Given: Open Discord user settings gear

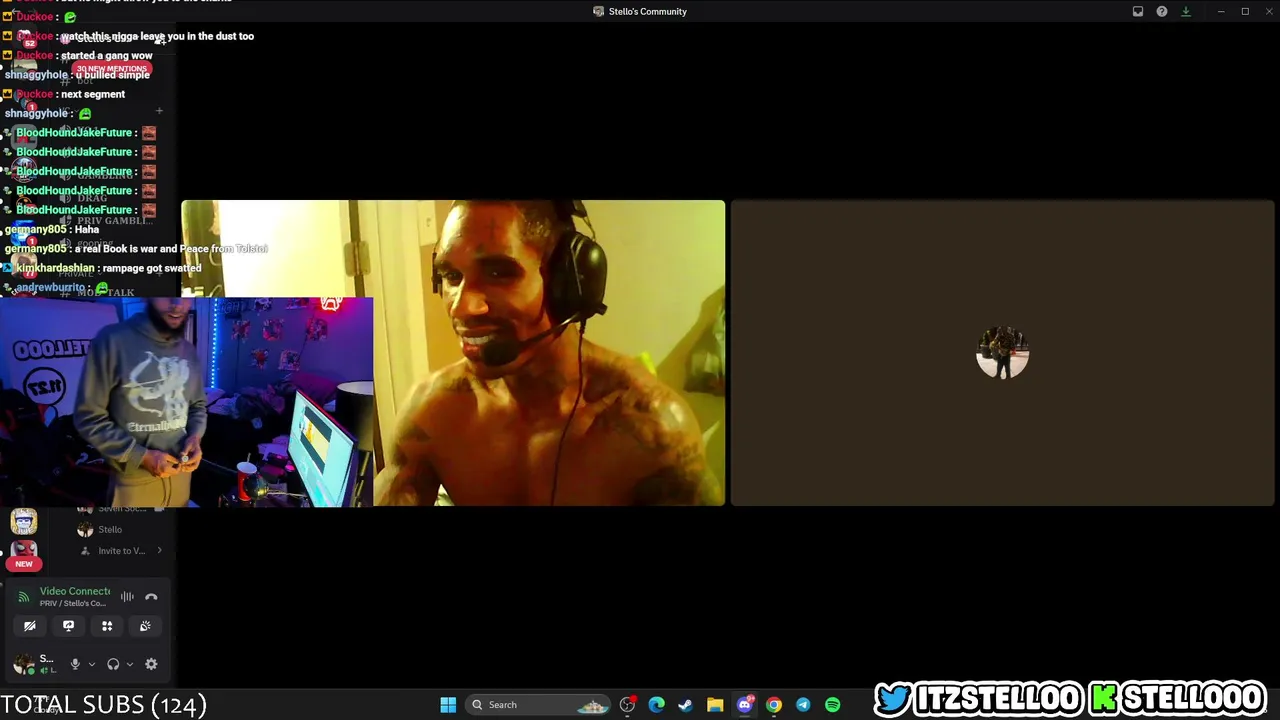Looking at the screenshot, I should pos(151,664).
